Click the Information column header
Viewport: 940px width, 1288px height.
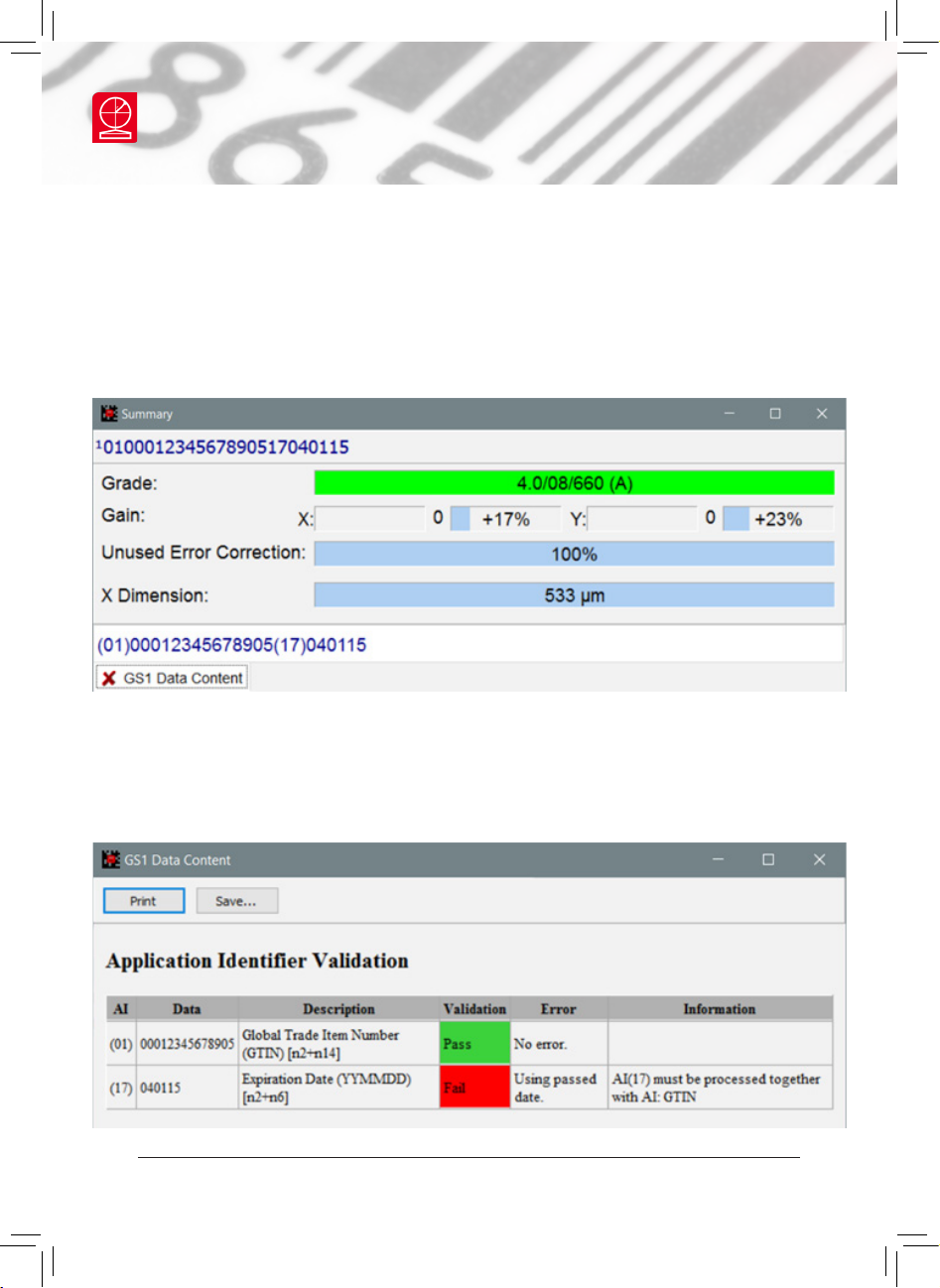click(x=720, y=1009)
